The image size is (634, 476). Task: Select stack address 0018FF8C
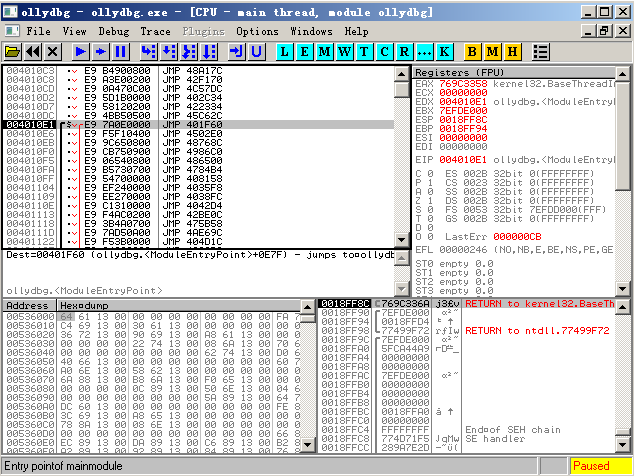[x=345, y=303]
